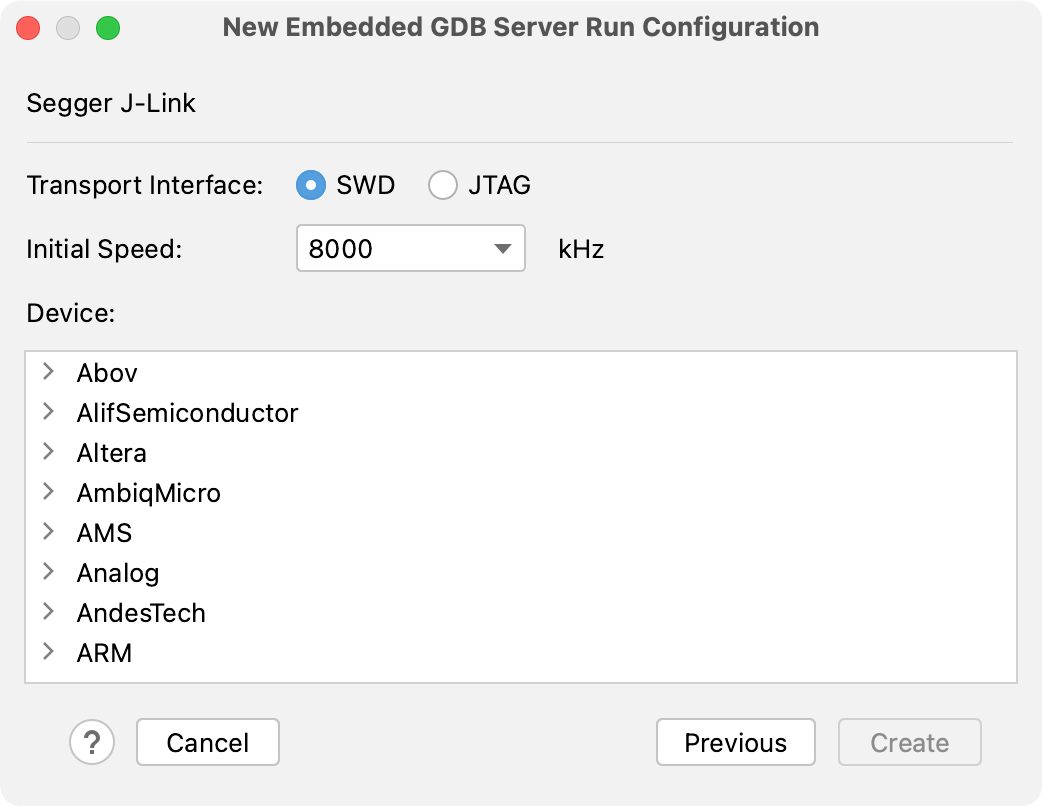Expand the AlifSemiconductor device group
This screenshot has height=806, width=1042.
(47, 412)
